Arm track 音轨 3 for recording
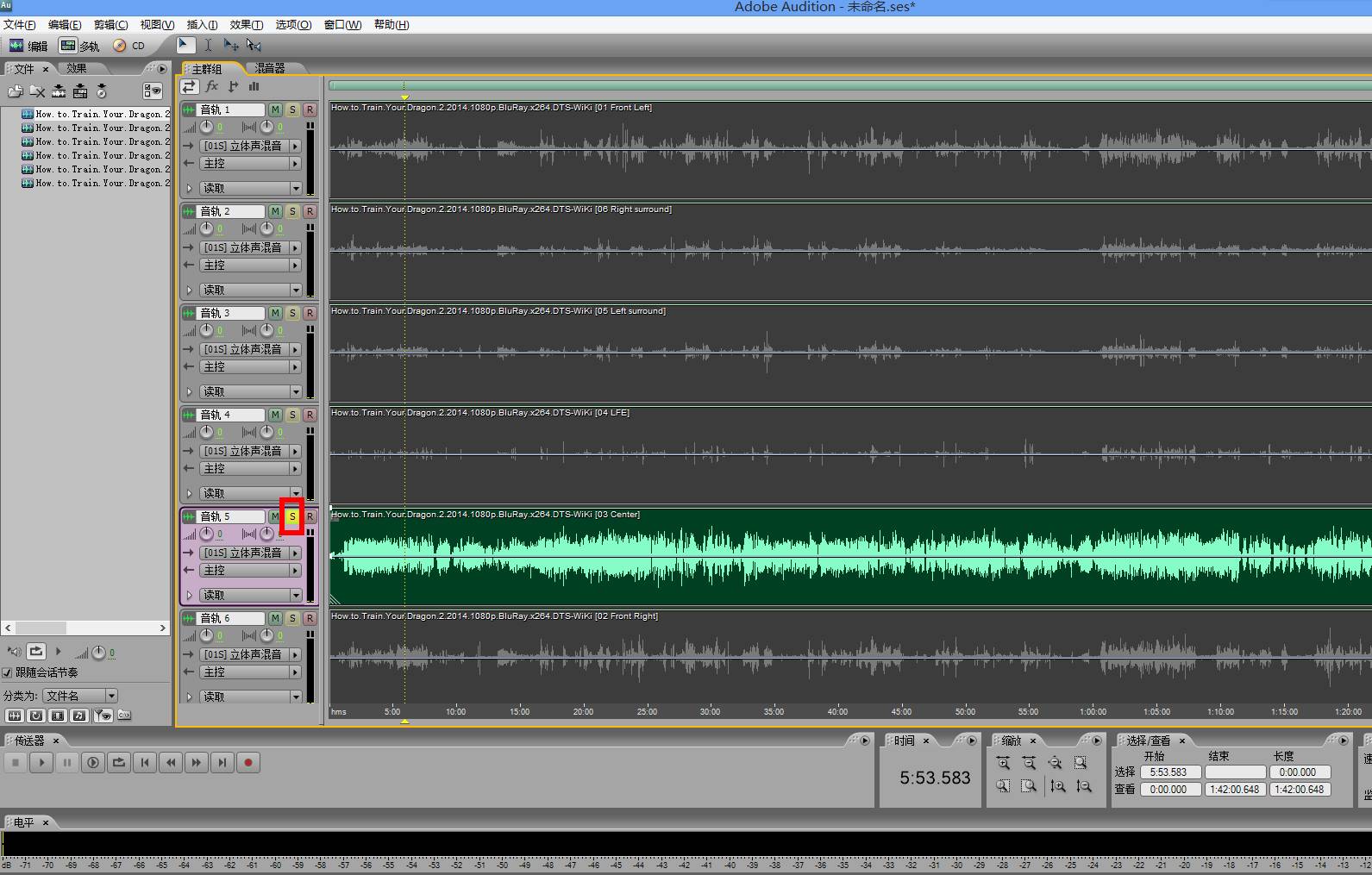 click(310, 313)
